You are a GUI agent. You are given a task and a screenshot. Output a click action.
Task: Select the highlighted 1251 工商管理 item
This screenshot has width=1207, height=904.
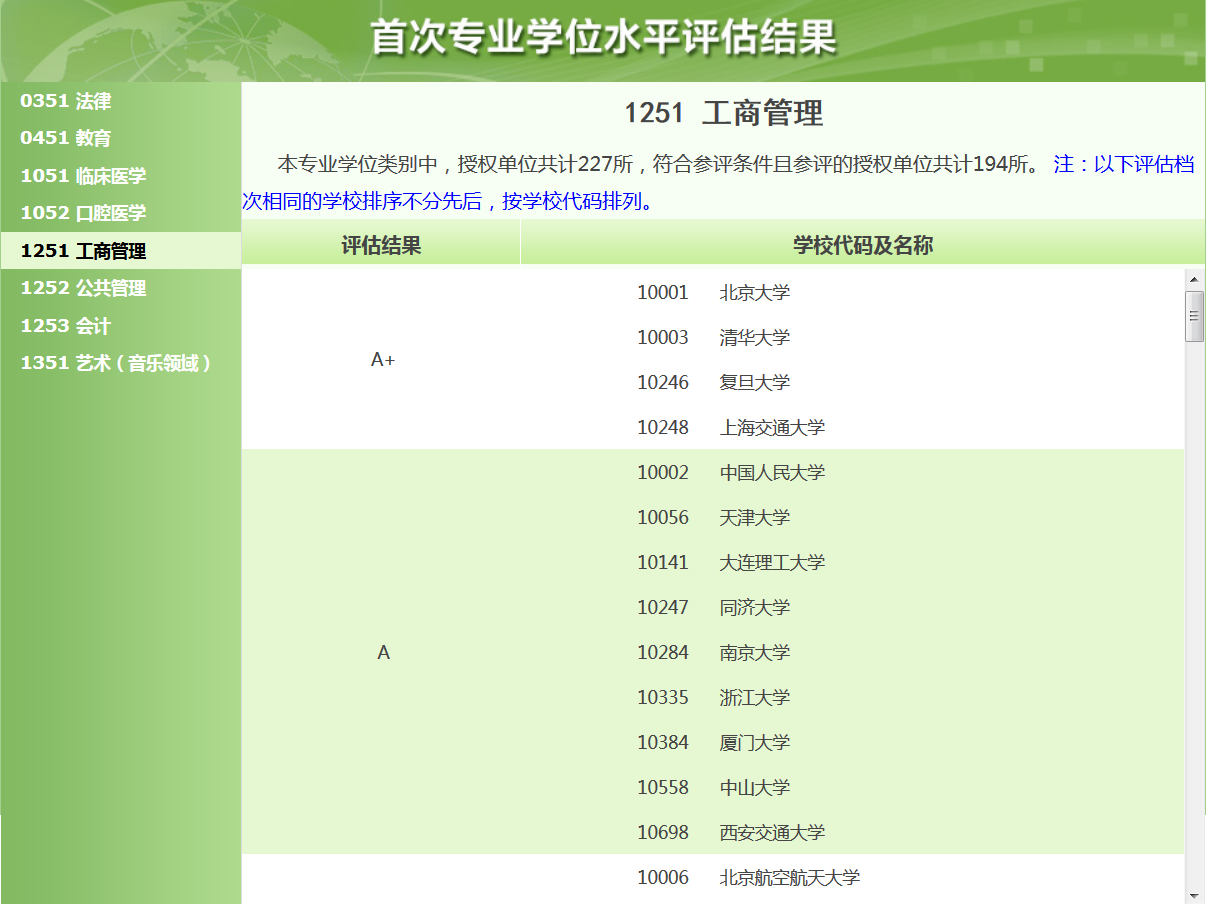click(x=83, y=251)
